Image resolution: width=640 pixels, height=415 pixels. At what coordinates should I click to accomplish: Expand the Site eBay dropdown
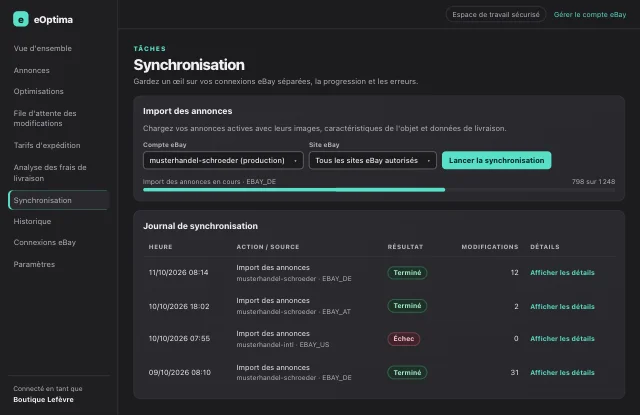pyautogui.click(x=373, y=160)
